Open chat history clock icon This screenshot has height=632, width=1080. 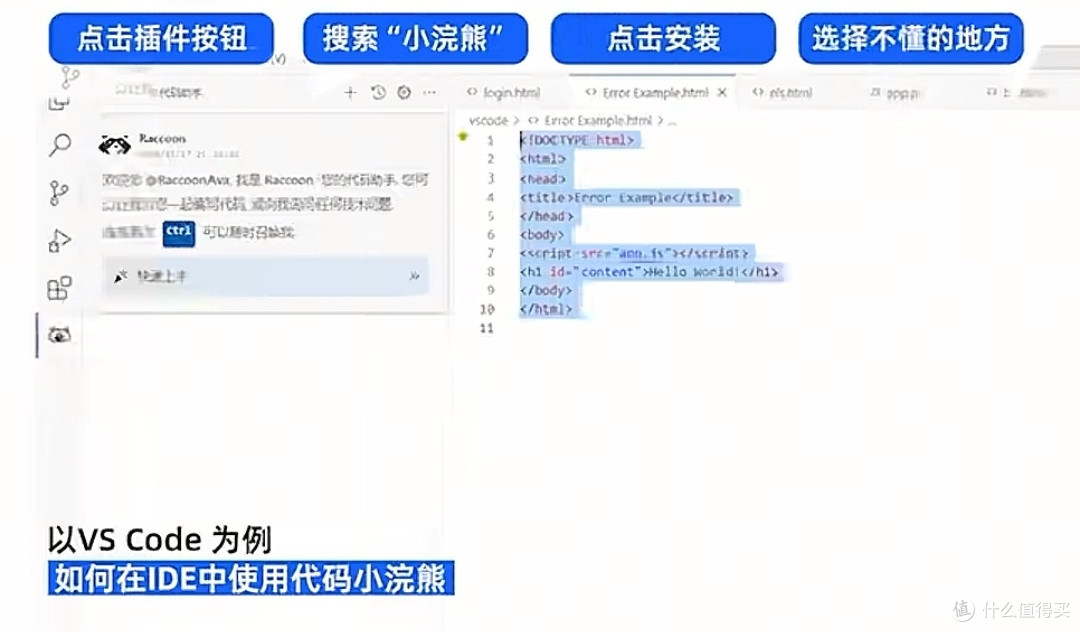click(378, 92)
